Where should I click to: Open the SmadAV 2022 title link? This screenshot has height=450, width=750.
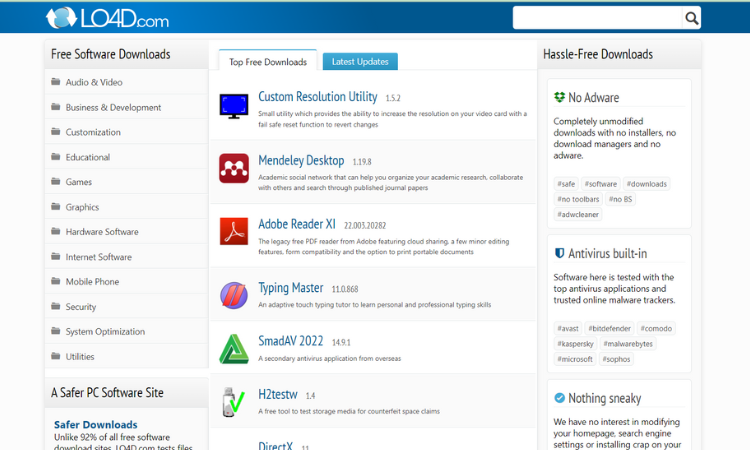pos(291,341)
